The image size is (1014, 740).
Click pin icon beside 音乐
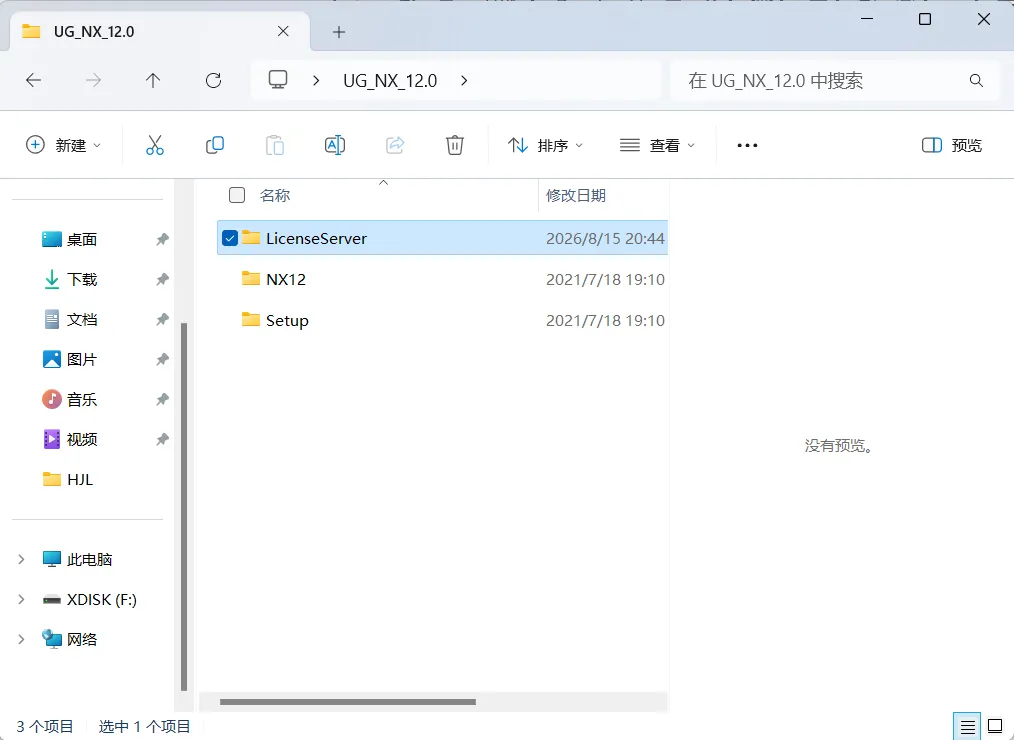tap(162, 400)
